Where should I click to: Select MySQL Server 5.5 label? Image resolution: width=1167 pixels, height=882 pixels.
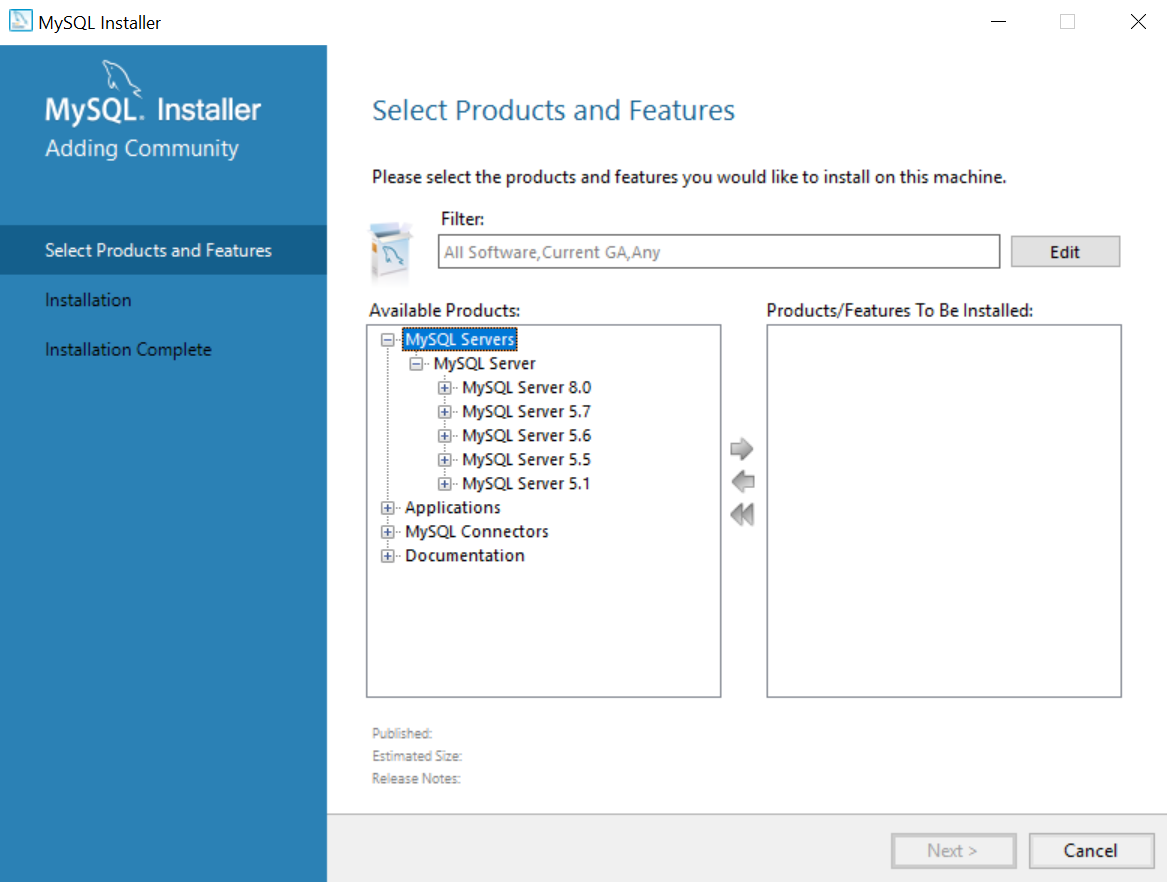pos(526,459)
